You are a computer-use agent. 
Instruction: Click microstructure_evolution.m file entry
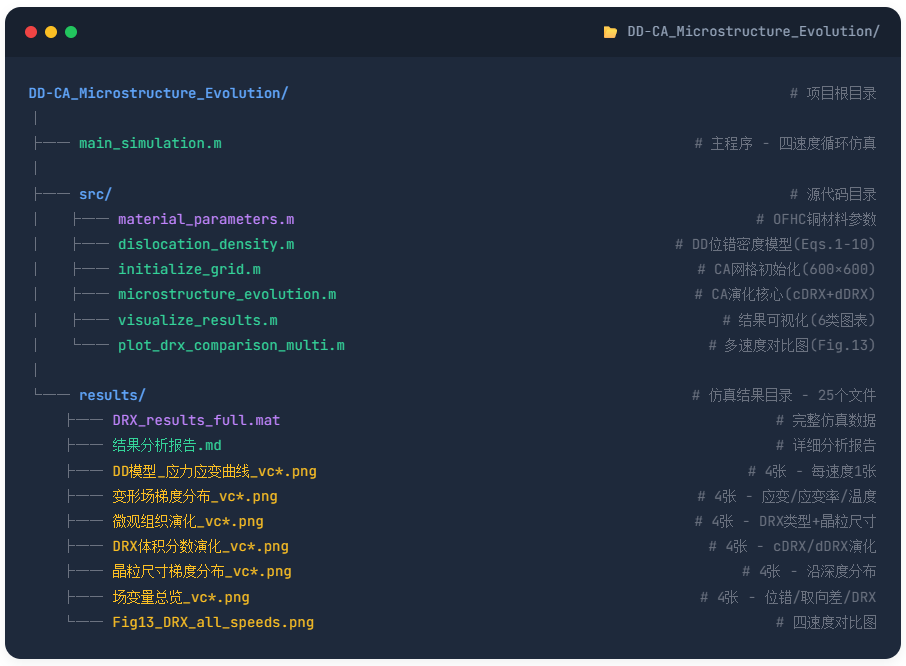(x=227, y=294)
